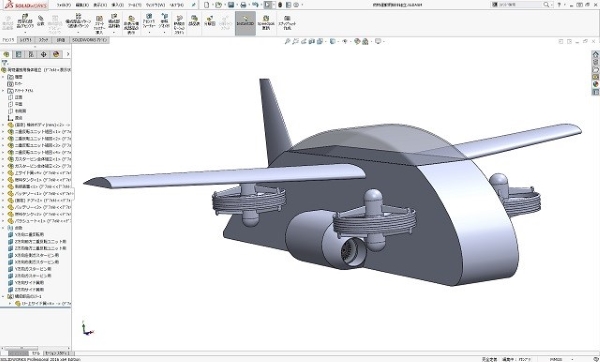Open the Appearances sphere in the right task pane
600x362 pixels.
tap(595, 84)
